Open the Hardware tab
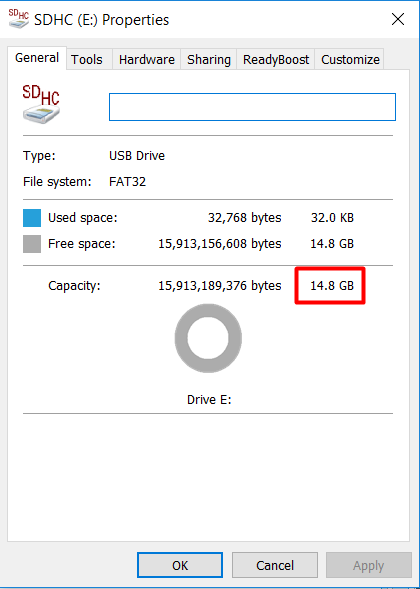Image resolution: width=420 pixels, height=589 pixels. [x=147, y=59]
